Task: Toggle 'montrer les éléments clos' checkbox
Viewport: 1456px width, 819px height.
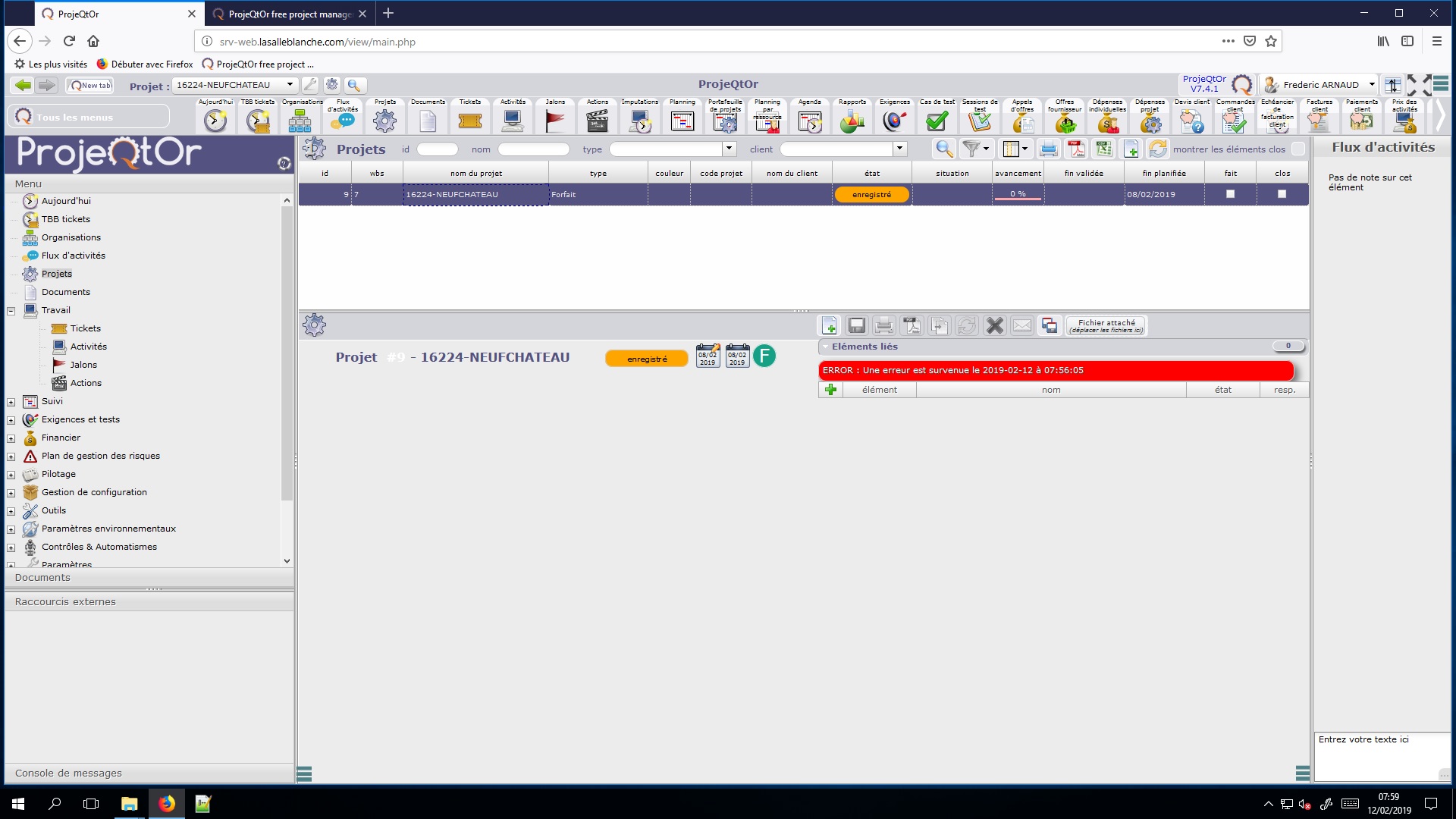Action: [x=1298, y=149]
